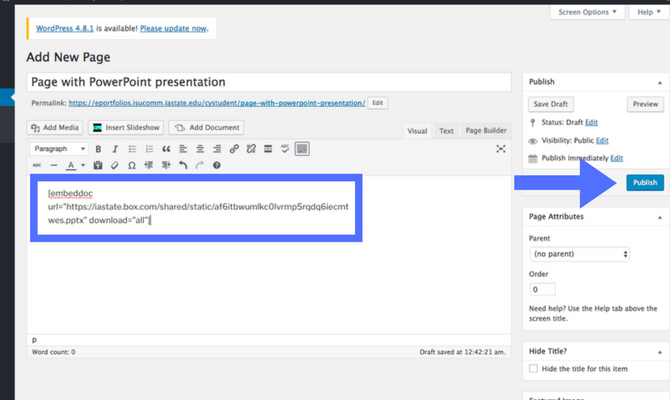Click the Add Media button
This screenshot has height=400, width=670.
coord(55,127)
